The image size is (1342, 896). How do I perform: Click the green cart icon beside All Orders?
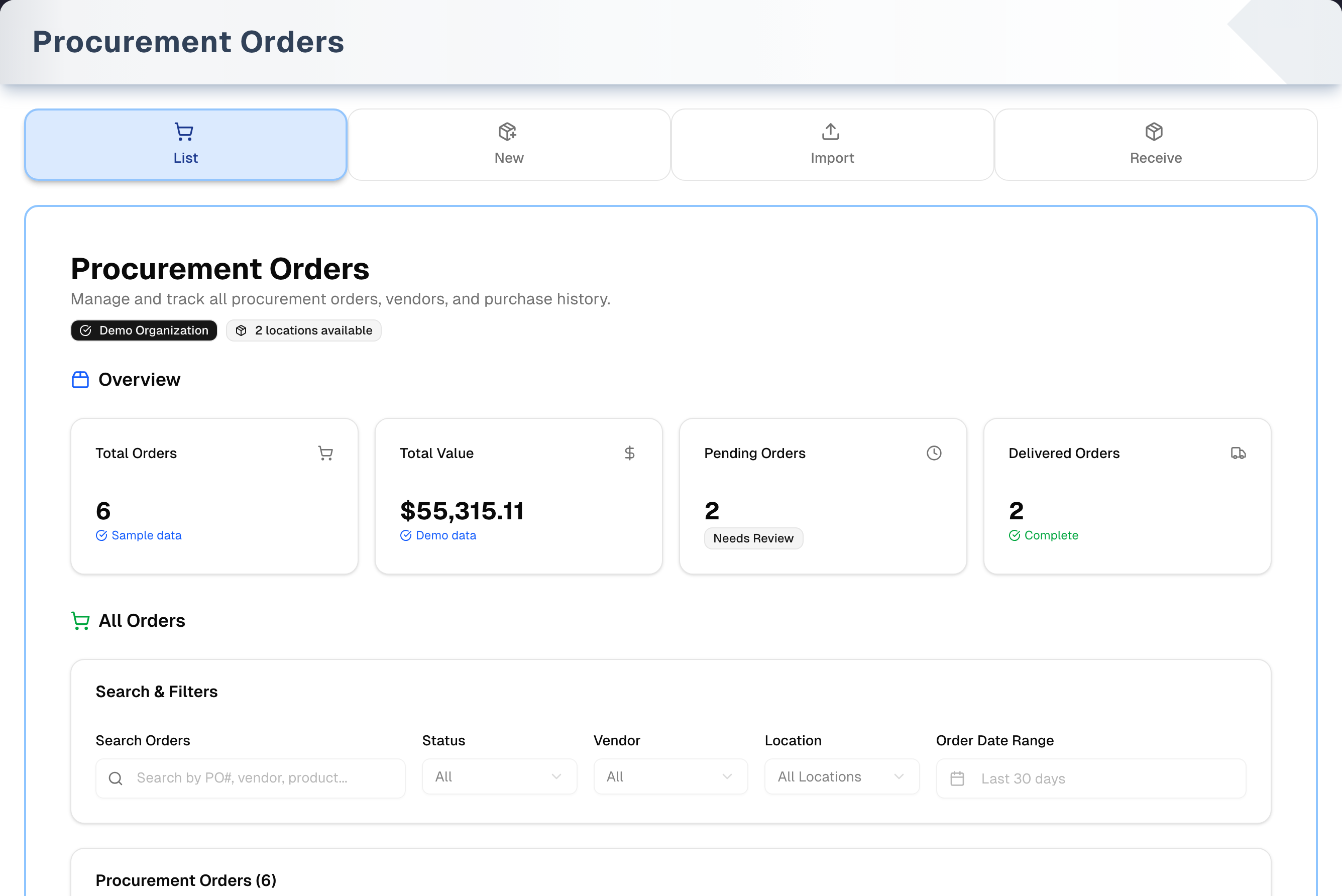pos(80,621)
